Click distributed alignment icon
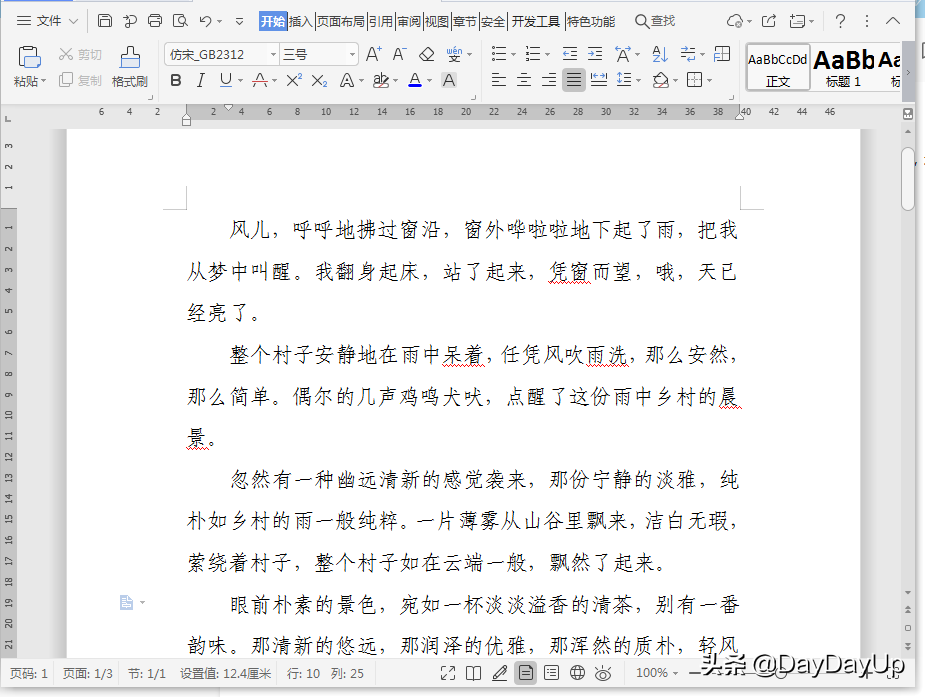Image resolution: width=925 pixels, height=697 pixels. (x=599, y=79)
